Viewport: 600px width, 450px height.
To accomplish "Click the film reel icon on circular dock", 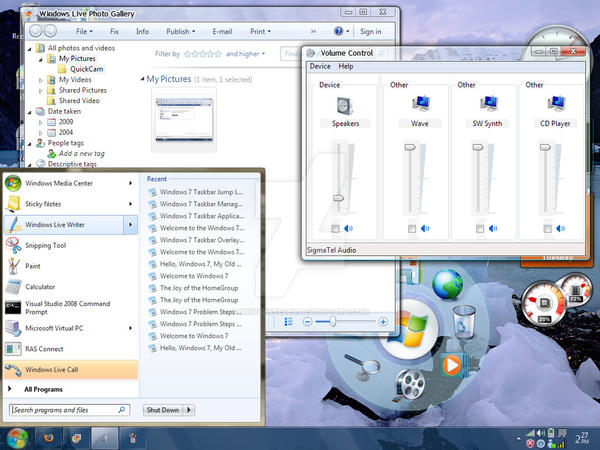I will pos(409,384).
